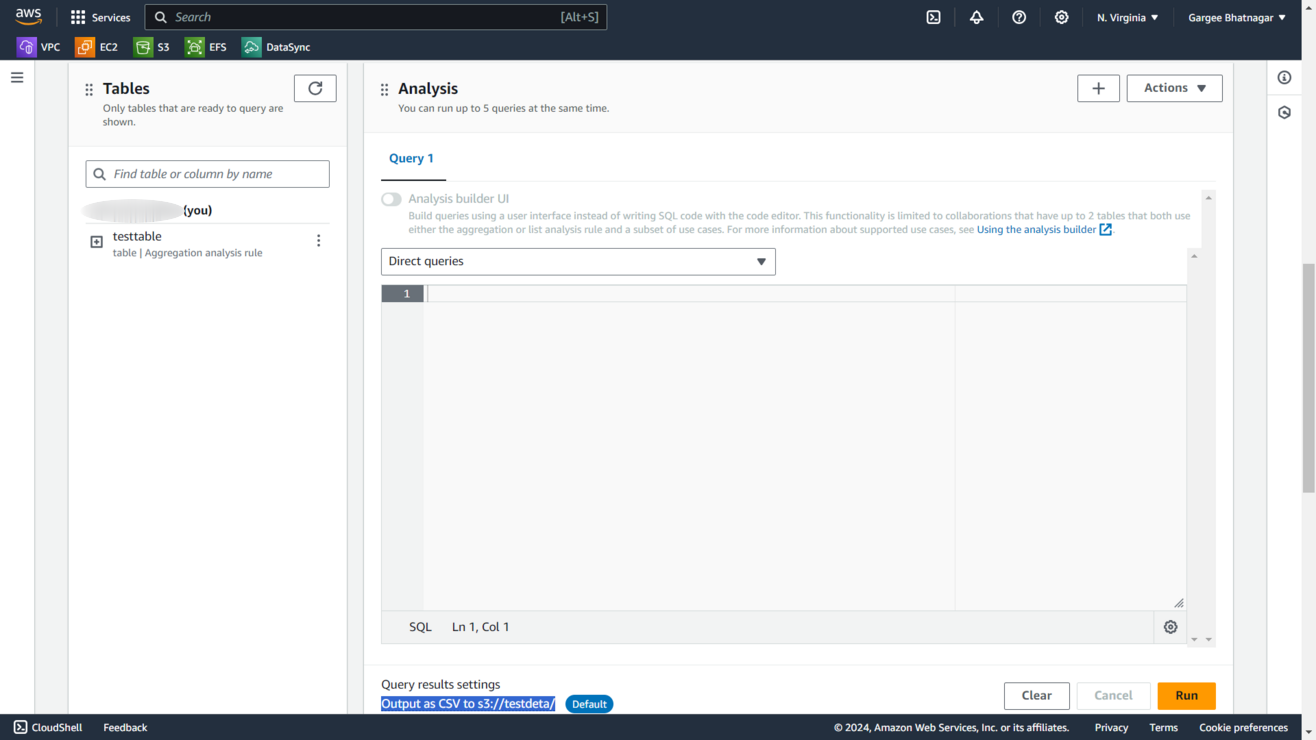The width and height of the screenshot is (1316, 740).
Task: Open testtable's three-dot options menu
Action: tap(319, 241)
